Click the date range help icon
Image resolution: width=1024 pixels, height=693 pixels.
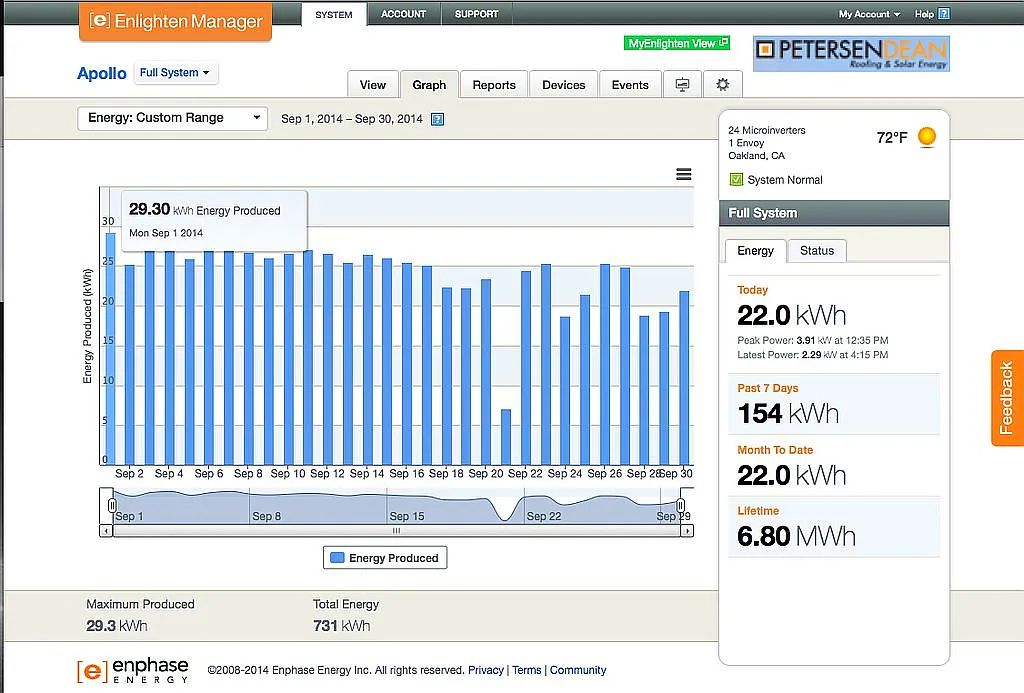click(x=437, y=119)
